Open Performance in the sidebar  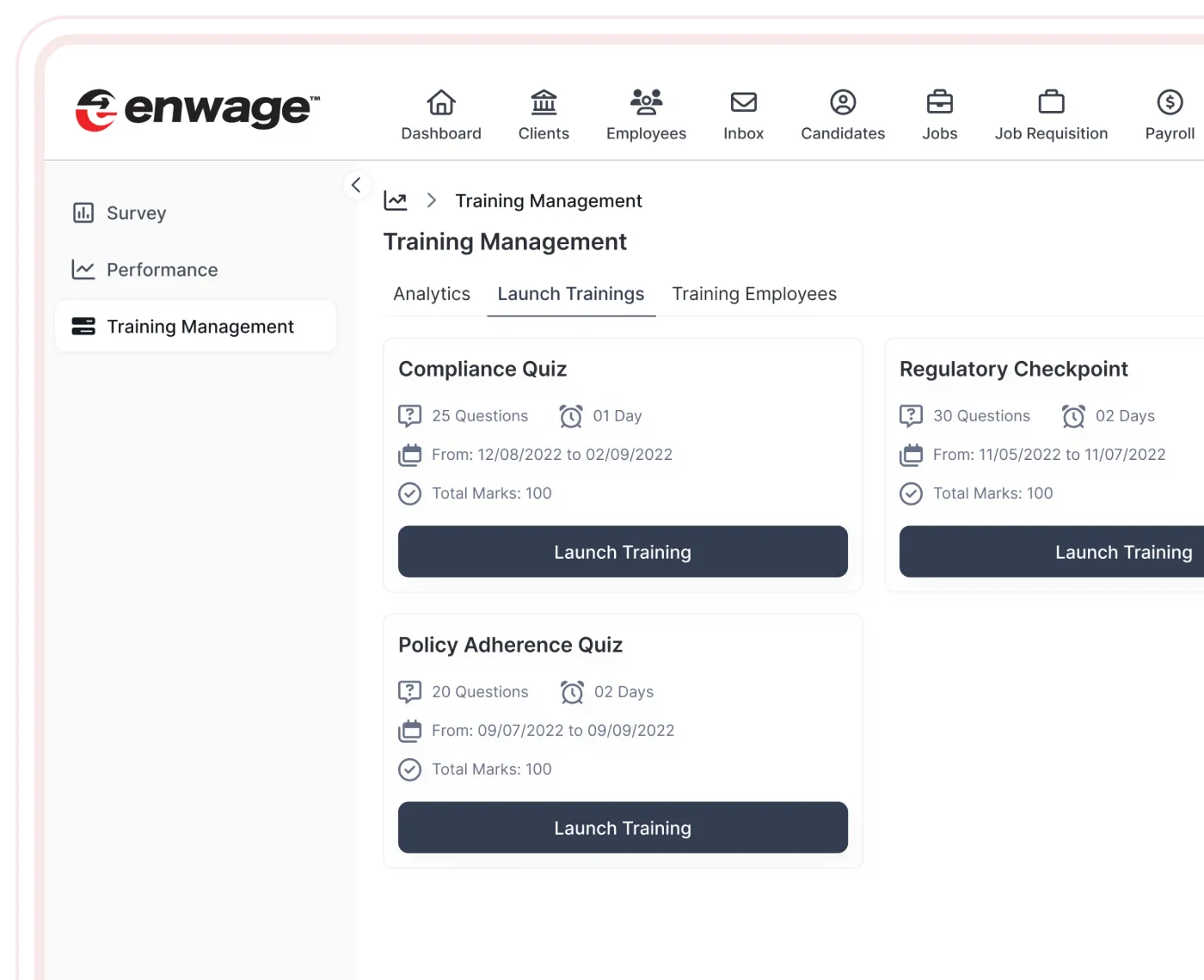coord(162,270)
